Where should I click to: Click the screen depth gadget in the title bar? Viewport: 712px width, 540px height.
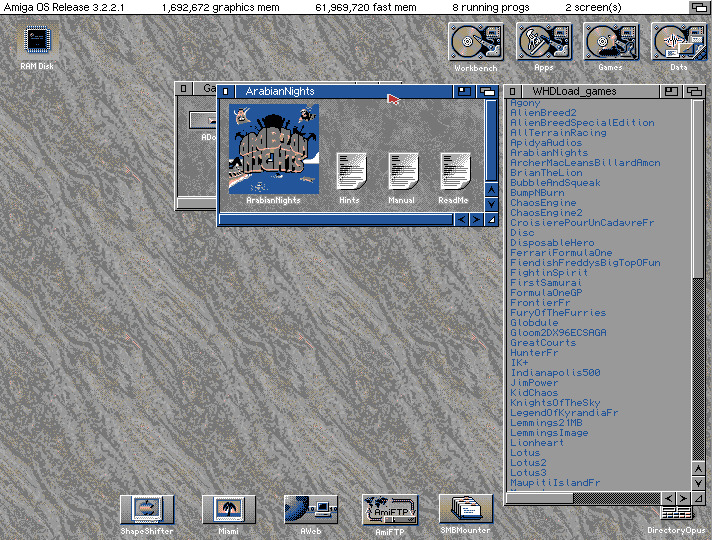[x=698, y=7]
